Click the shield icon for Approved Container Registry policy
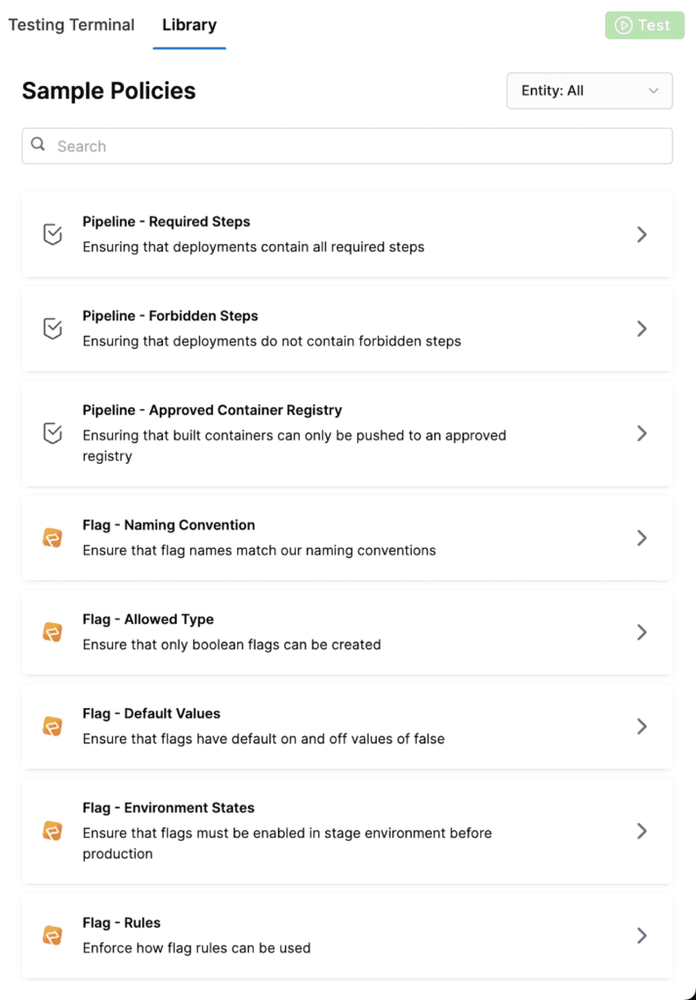 [53, 433]
